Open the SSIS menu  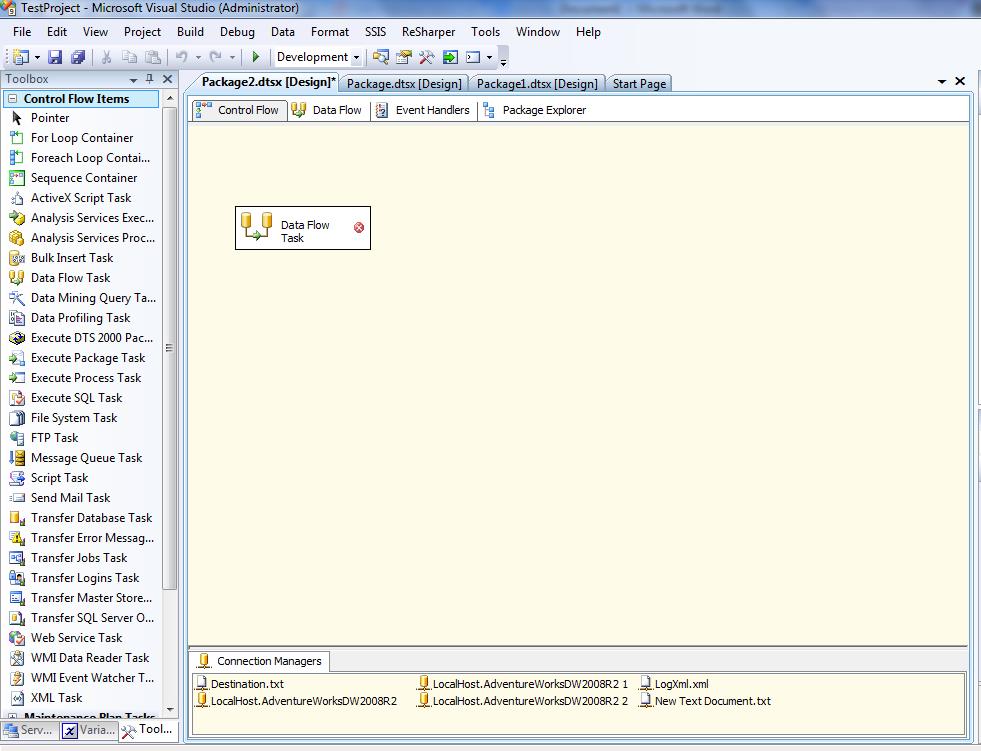(x=375, y=32)
